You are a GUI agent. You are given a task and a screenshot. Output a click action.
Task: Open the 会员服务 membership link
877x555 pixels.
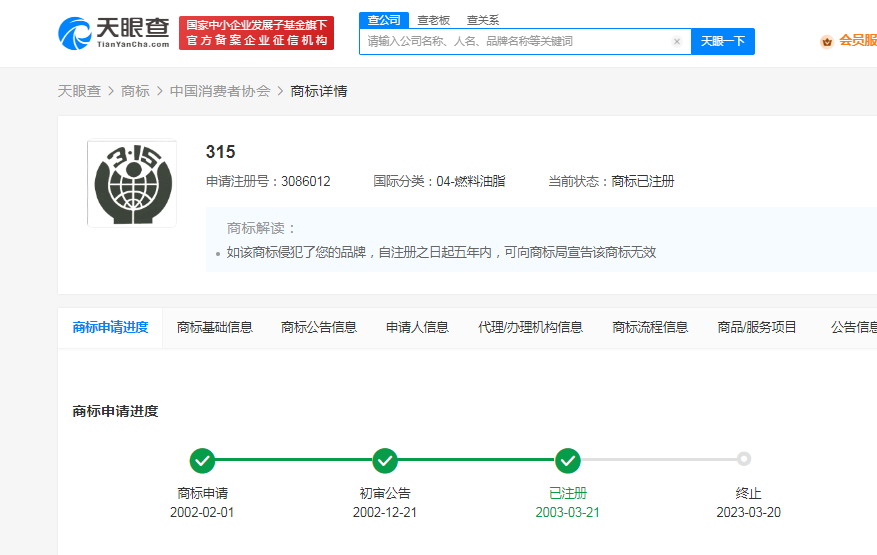(857, 40)
